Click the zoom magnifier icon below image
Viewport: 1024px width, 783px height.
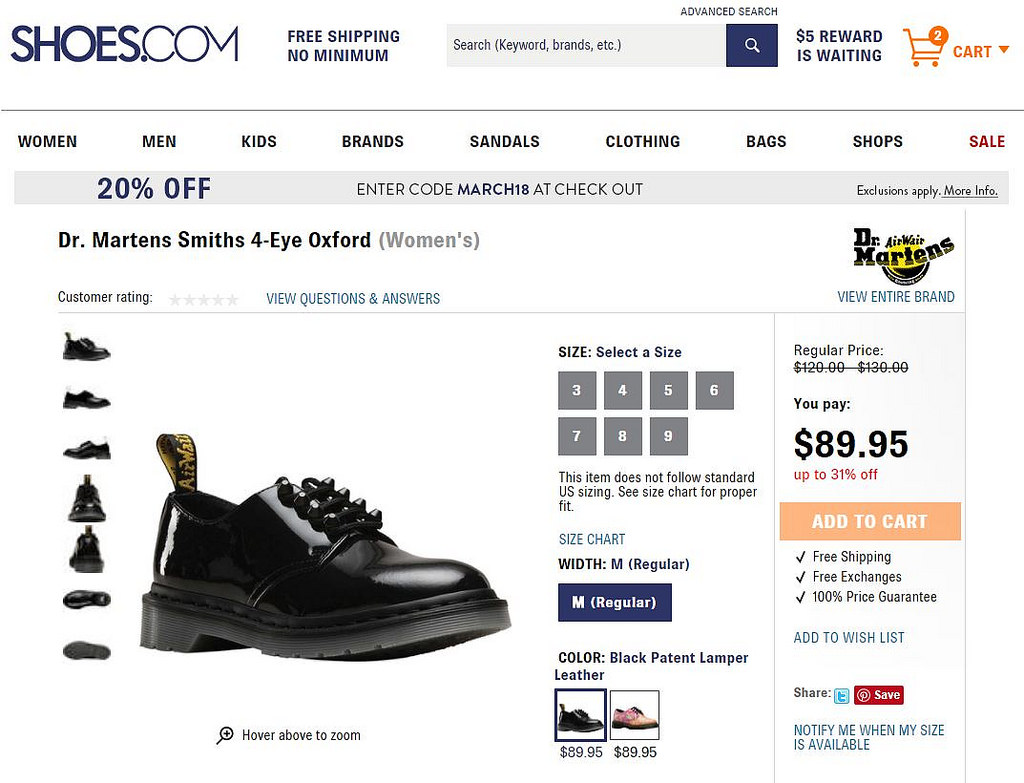pyautogui.click(x=225, y=735)
